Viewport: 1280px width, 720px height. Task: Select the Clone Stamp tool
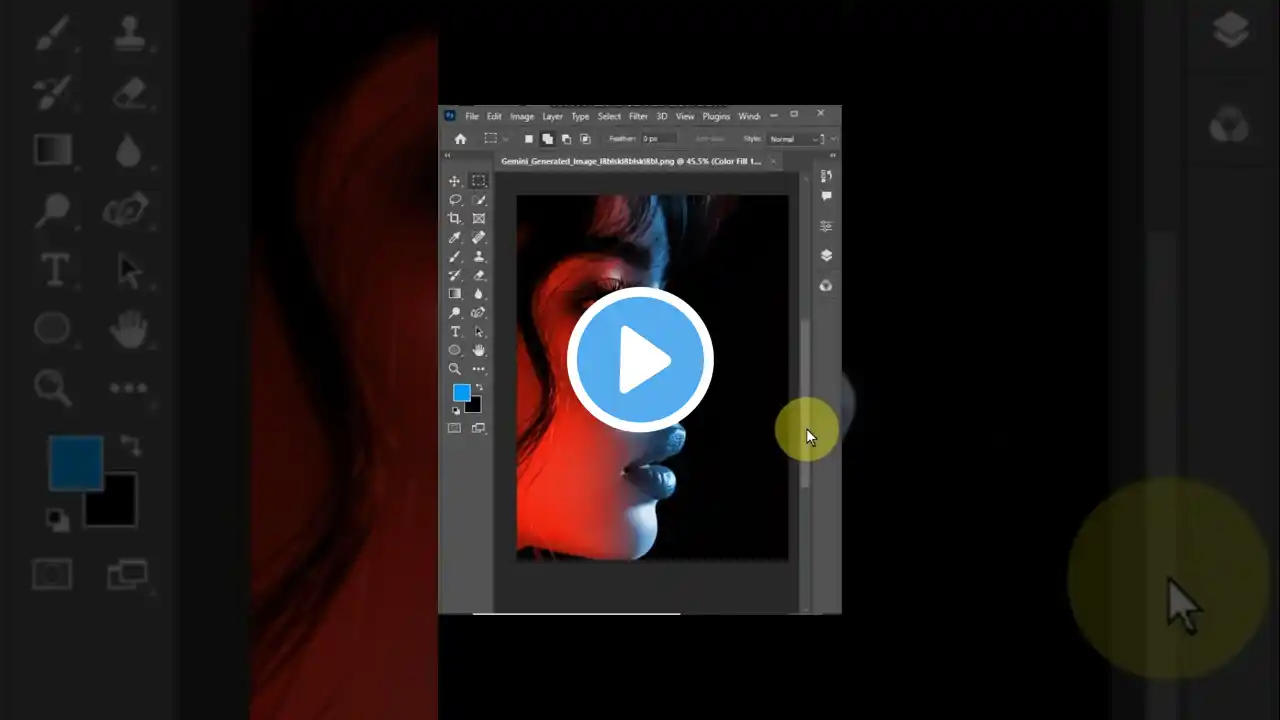coord(479,256)
